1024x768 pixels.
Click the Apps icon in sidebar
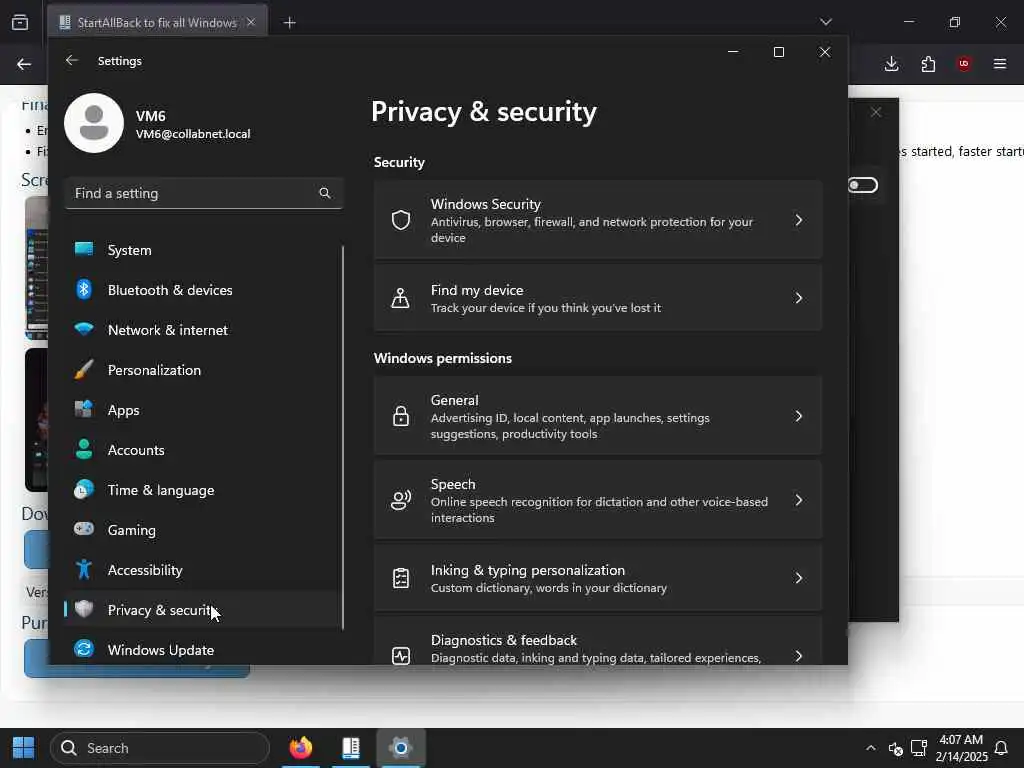[84, 409]
